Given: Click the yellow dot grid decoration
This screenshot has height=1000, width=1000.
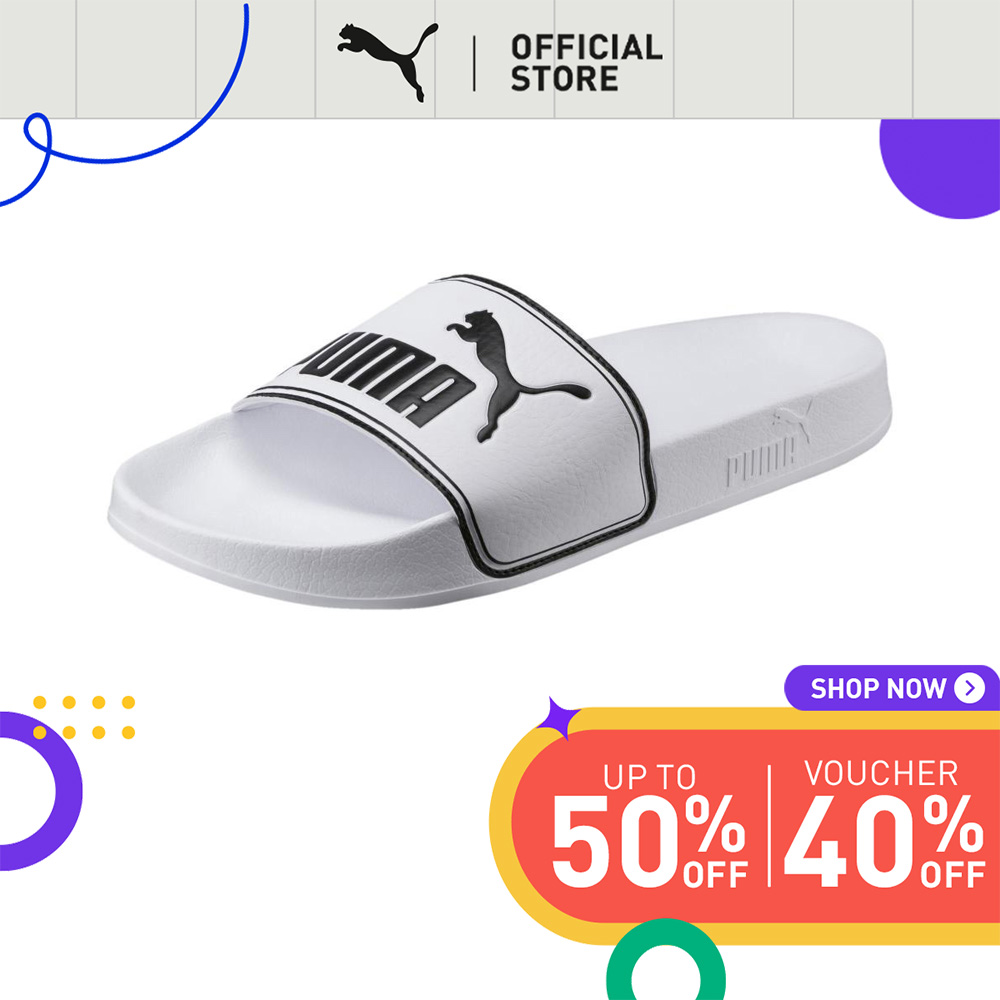Looking at the screenshot, I should point(84,717).
